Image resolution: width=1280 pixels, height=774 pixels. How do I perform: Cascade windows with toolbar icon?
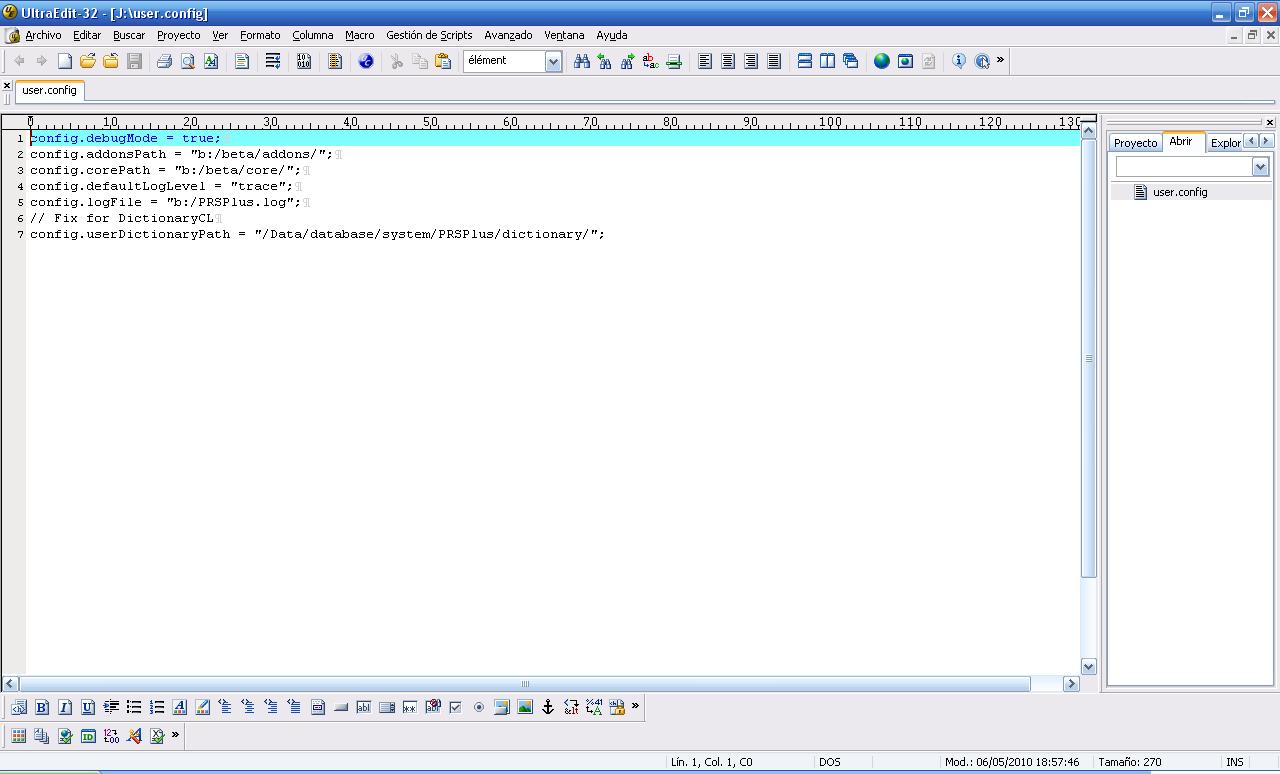851,61
